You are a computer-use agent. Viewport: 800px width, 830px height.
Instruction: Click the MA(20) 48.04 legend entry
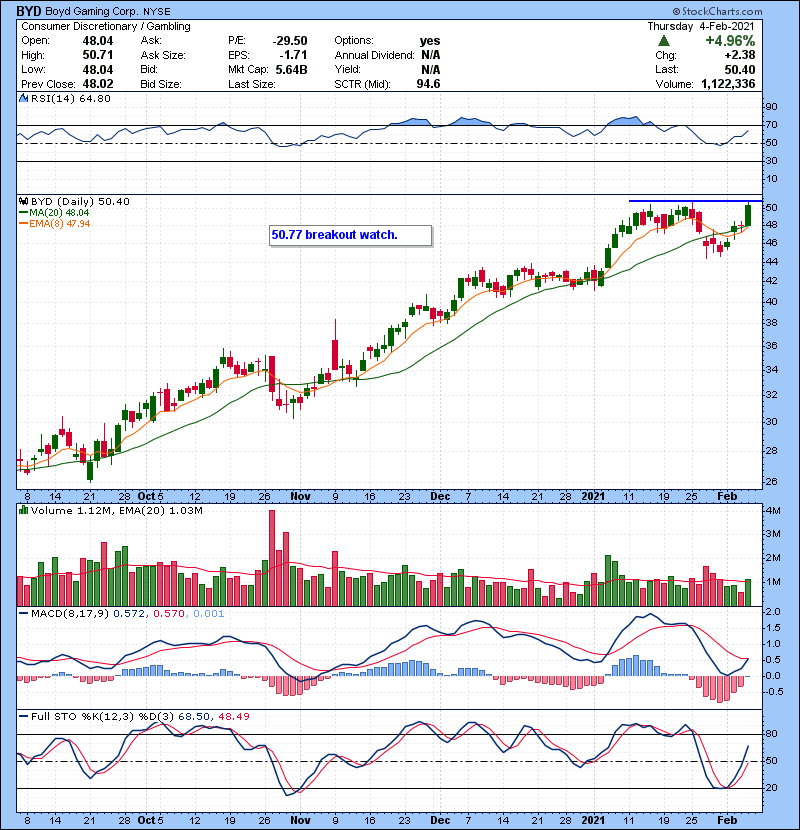coord(54,213)
